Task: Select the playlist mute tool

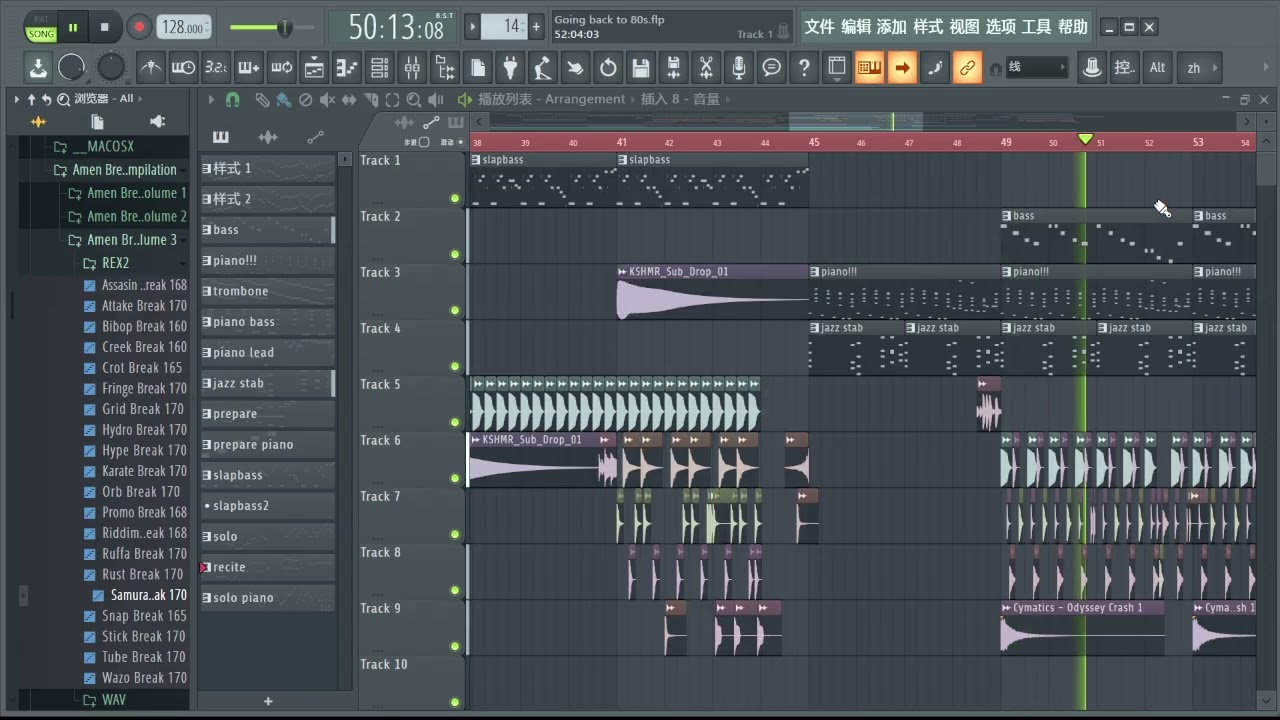Action: click(327, 100)
